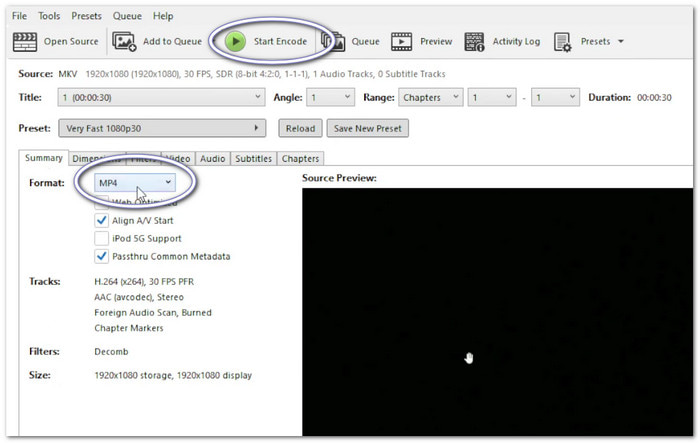Click the AAC (avcodec), Stereo track text
Image resolution: width=700 pixels, height=443 pixels.
click(x=139, y=297)
